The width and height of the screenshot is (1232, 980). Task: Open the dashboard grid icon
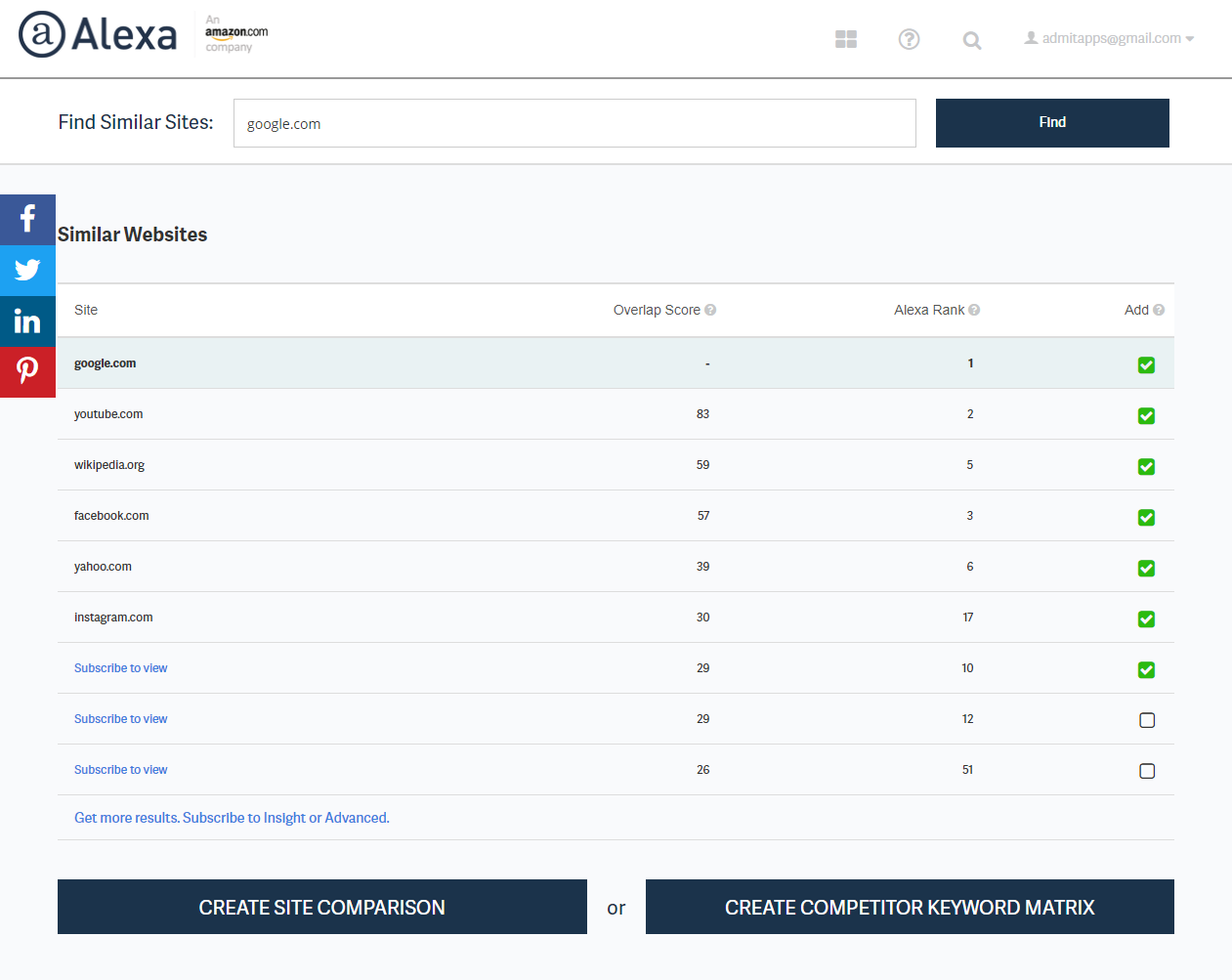tap(846, 39)
